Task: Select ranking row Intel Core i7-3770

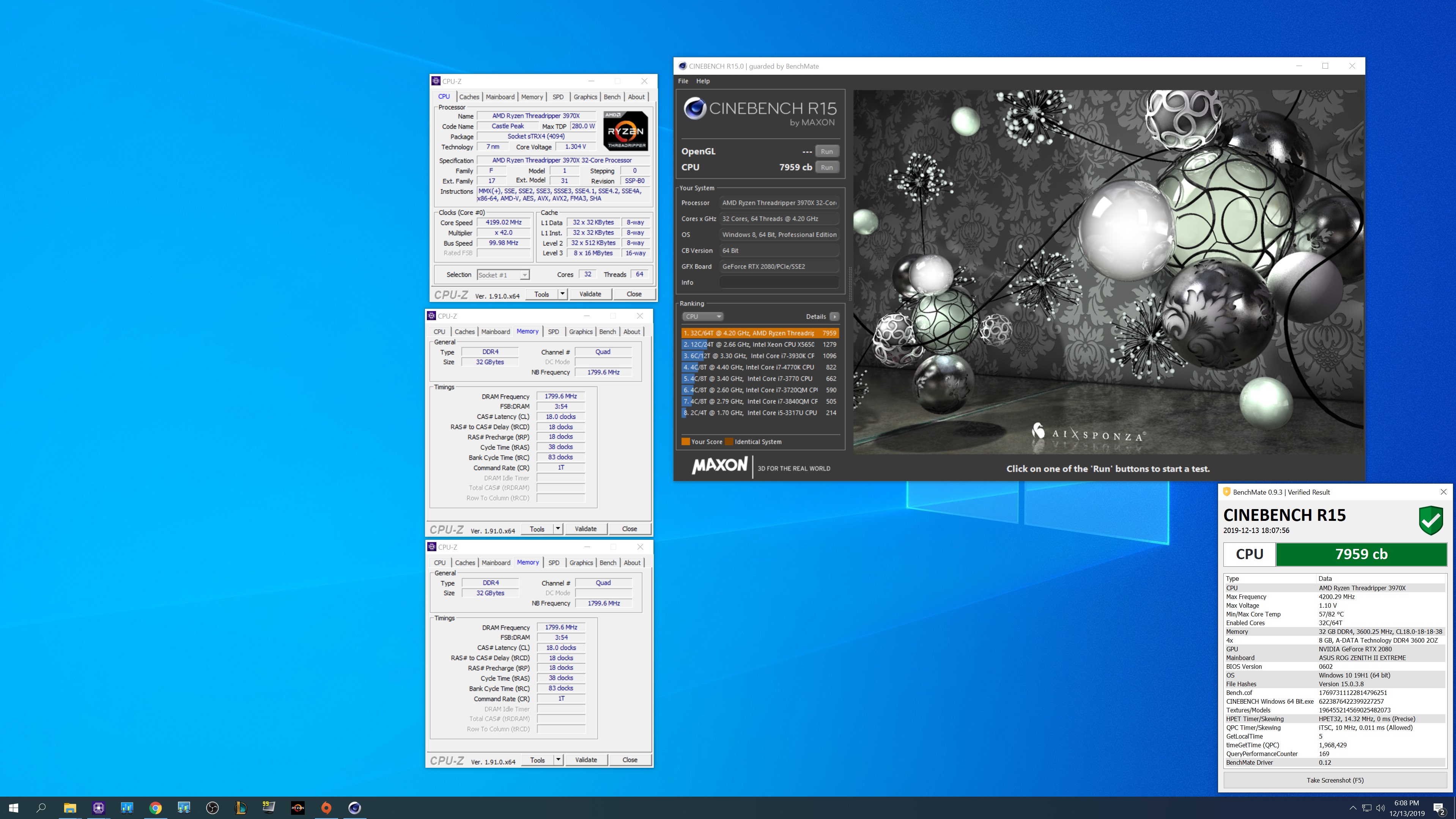Action: click(x=760, y=379)
